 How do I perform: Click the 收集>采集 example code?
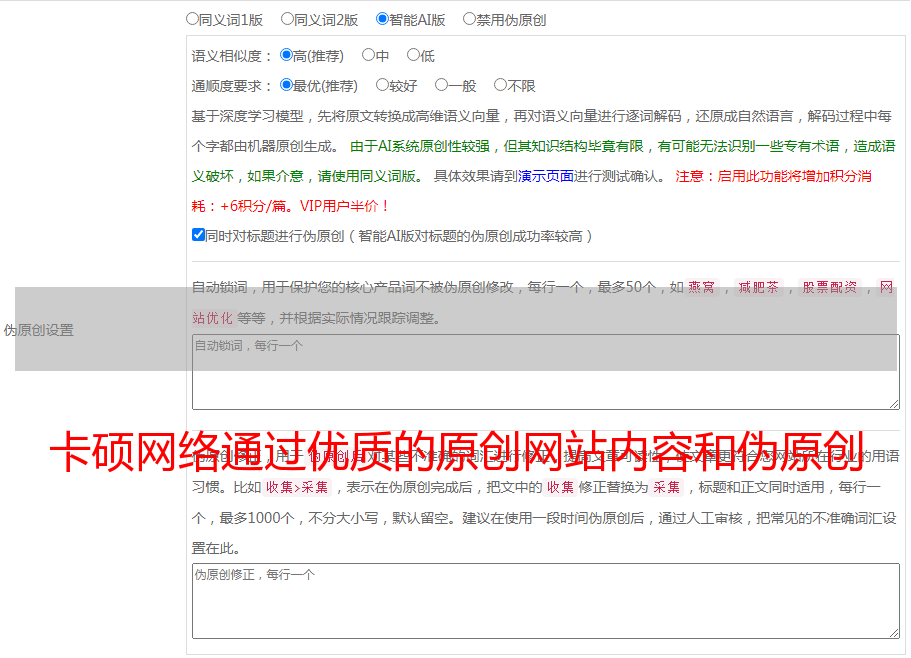(297, 488)
